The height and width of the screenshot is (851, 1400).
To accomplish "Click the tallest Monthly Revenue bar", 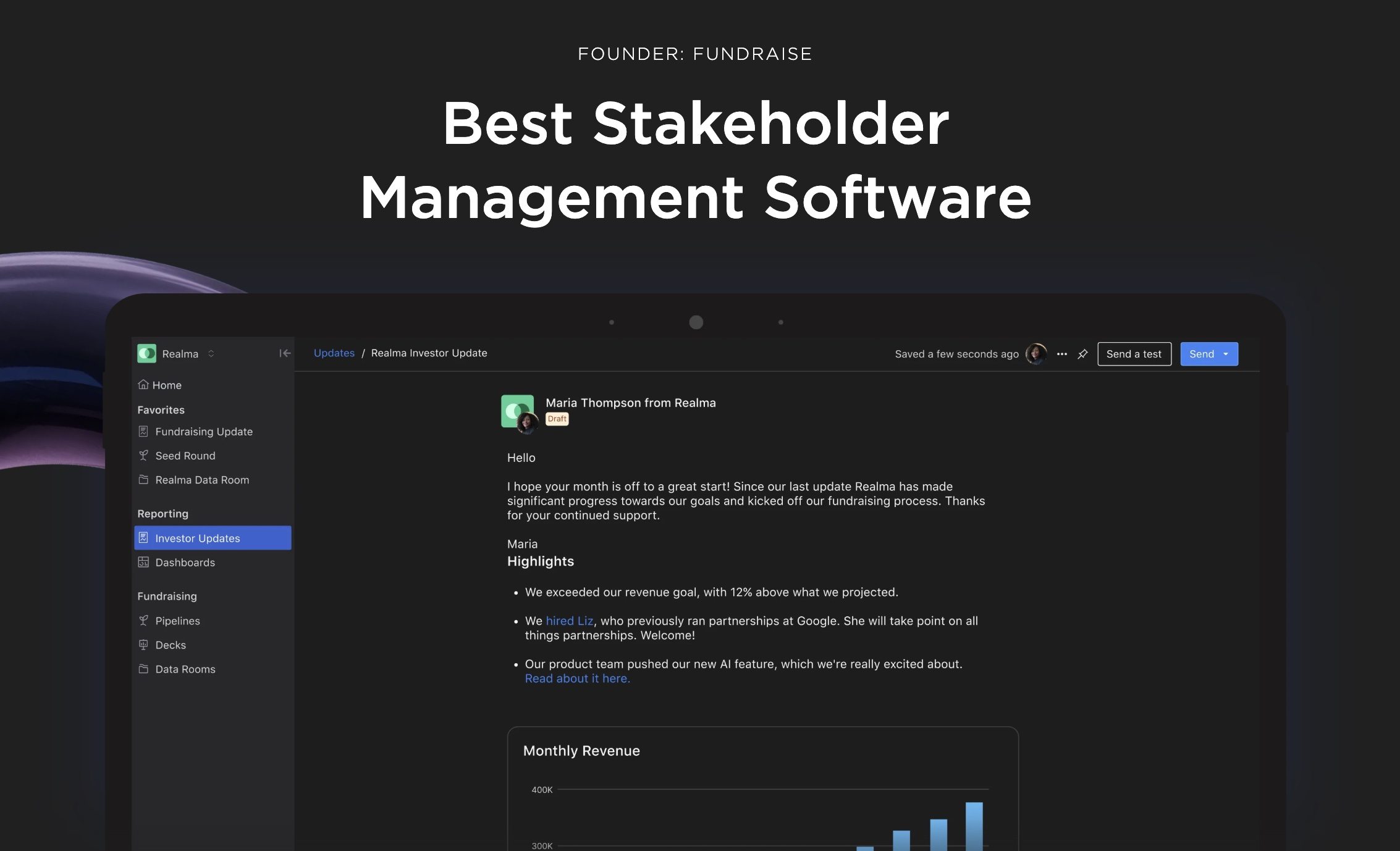I will click(x=974, y=826).
